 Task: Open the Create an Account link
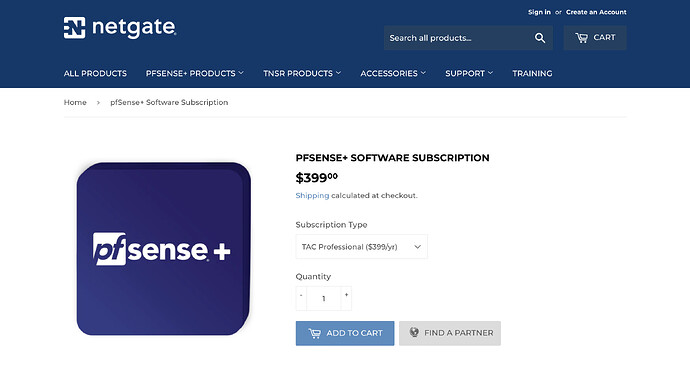tap(596, 12)
